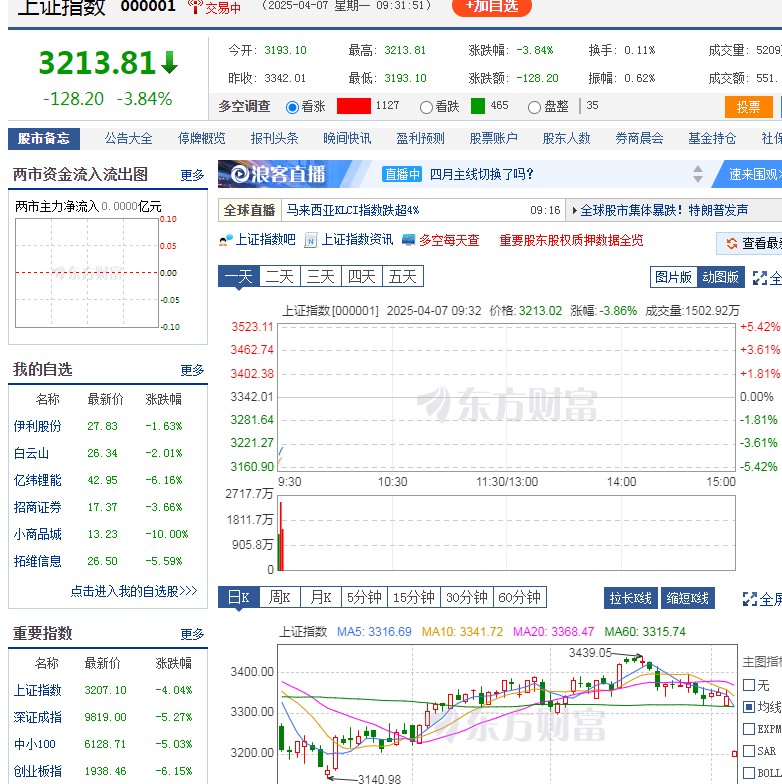Open 马来西亚KLCI指数跌超4% headline
The height and width of the screenshot is (784, 782).
coord(353,210)
